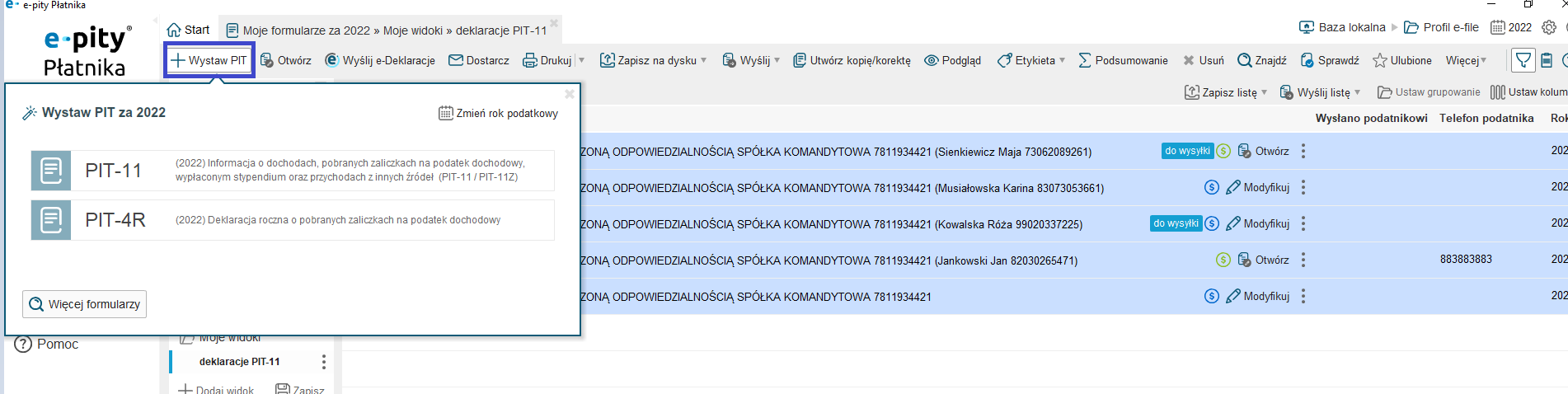Click the PIT-11 document icon
The height and width of the screenshot is (394, 1568).
[x=51, y=171]
